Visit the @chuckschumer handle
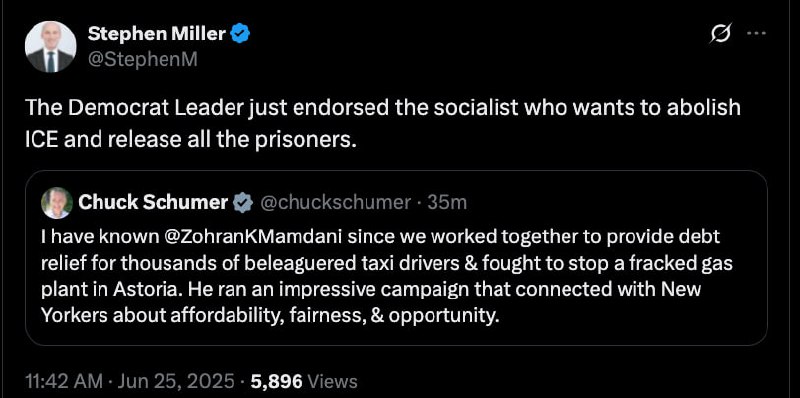Image resolution: width=800 pixels, height=398 pixels. coord(336,203)
